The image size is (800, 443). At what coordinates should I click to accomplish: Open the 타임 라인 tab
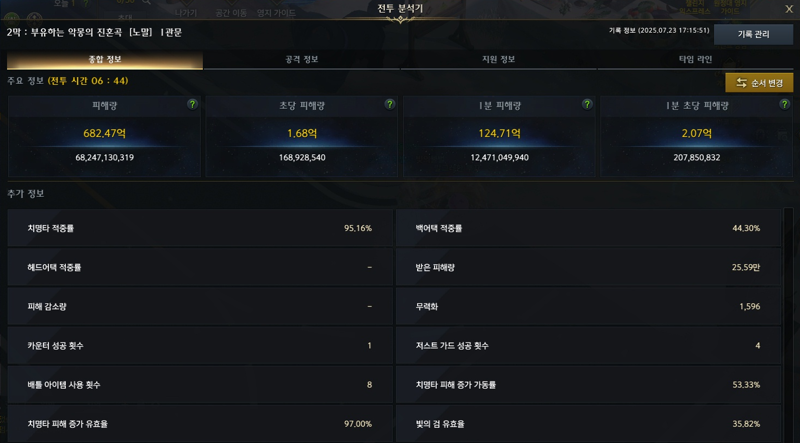coord(695,59)
